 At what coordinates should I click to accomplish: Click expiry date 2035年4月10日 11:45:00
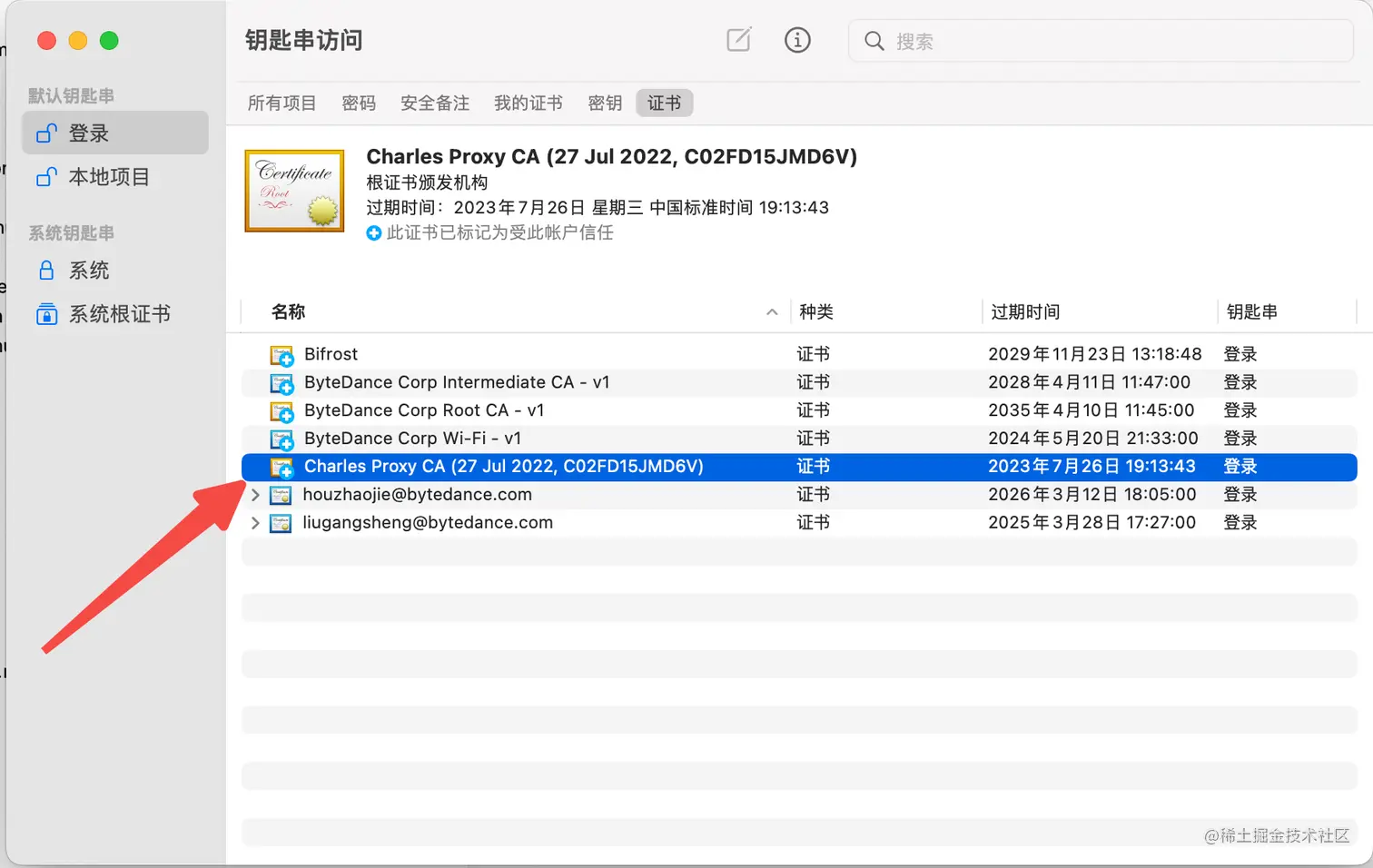click(x=1091, y=410)
